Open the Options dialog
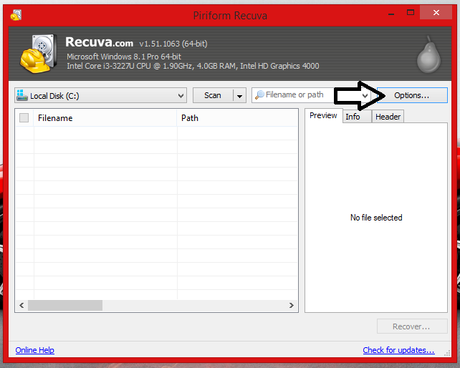 412,95
